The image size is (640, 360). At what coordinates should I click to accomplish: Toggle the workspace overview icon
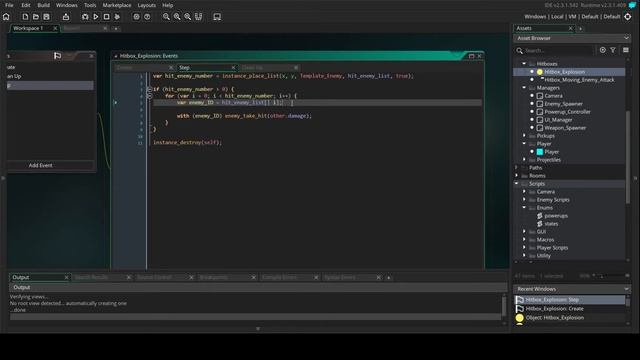[x=198, y=17]
